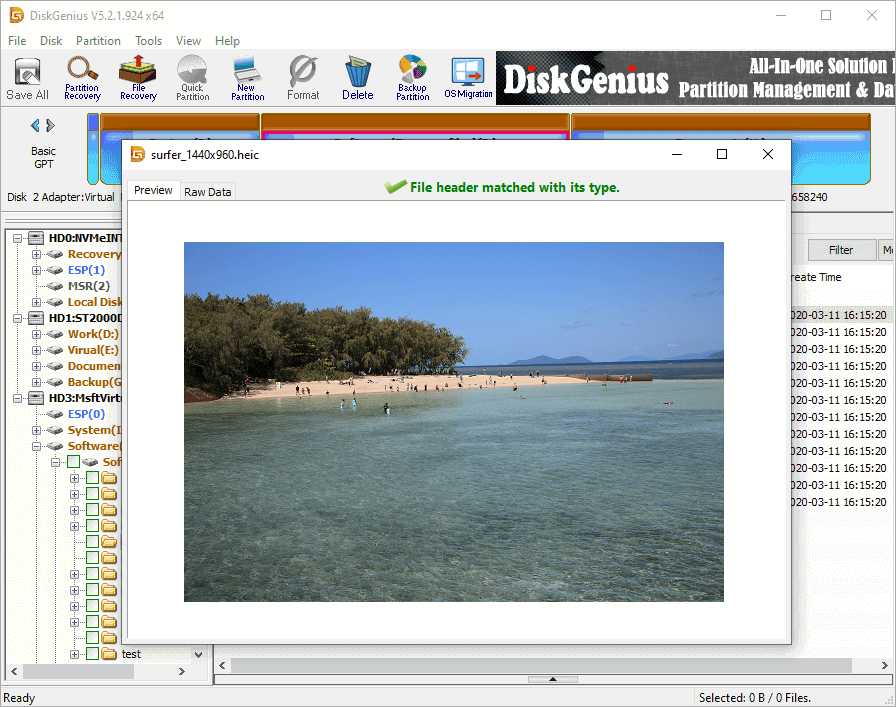This screenshot has height=707, width=896.
Task: Launch the File Recovery tool
Action: click(138, 78)
